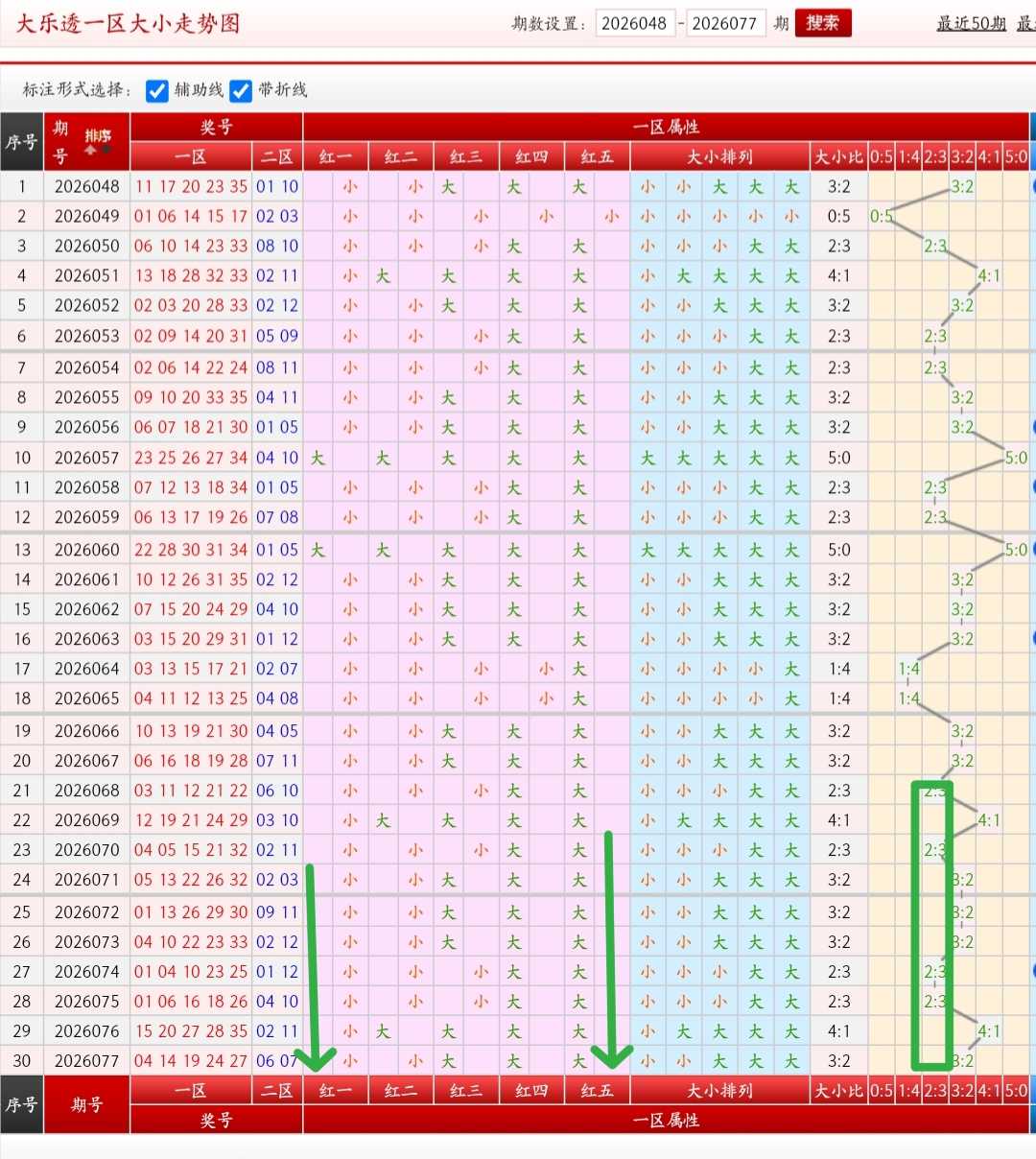Select period number 2026055

(x=86, y=397)
